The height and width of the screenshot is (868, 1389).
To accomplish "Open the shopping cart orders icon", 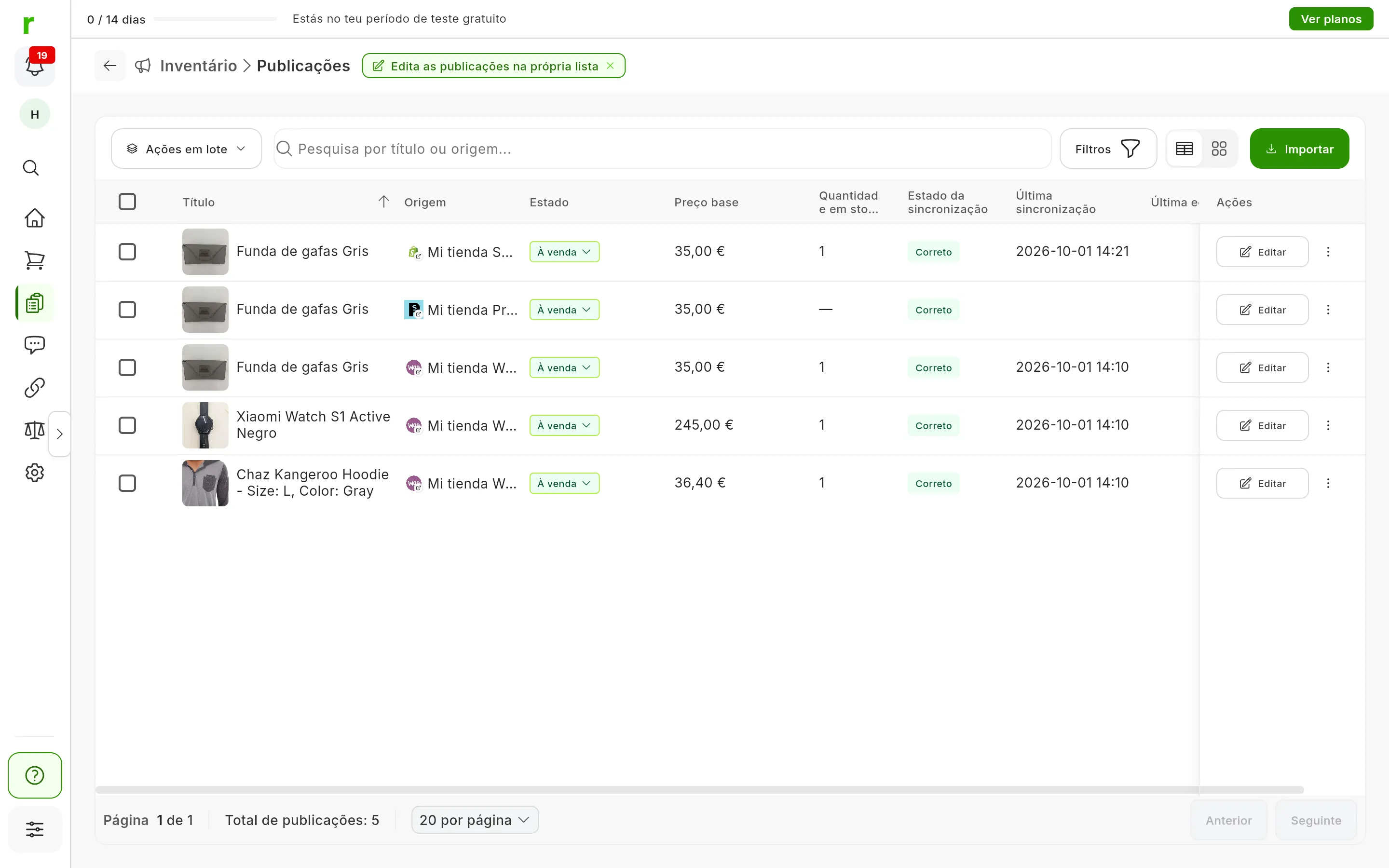I will click(34, 260).
